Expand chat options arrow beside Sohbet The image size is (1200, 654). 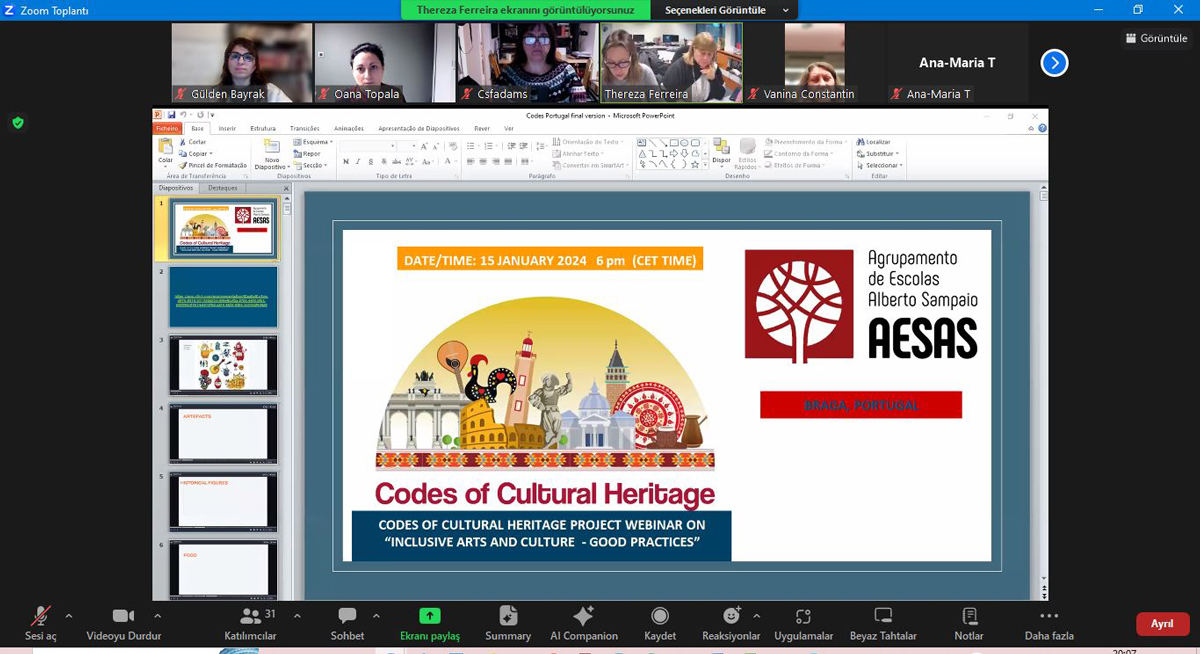pyautogui.click(x=376, y=616)
